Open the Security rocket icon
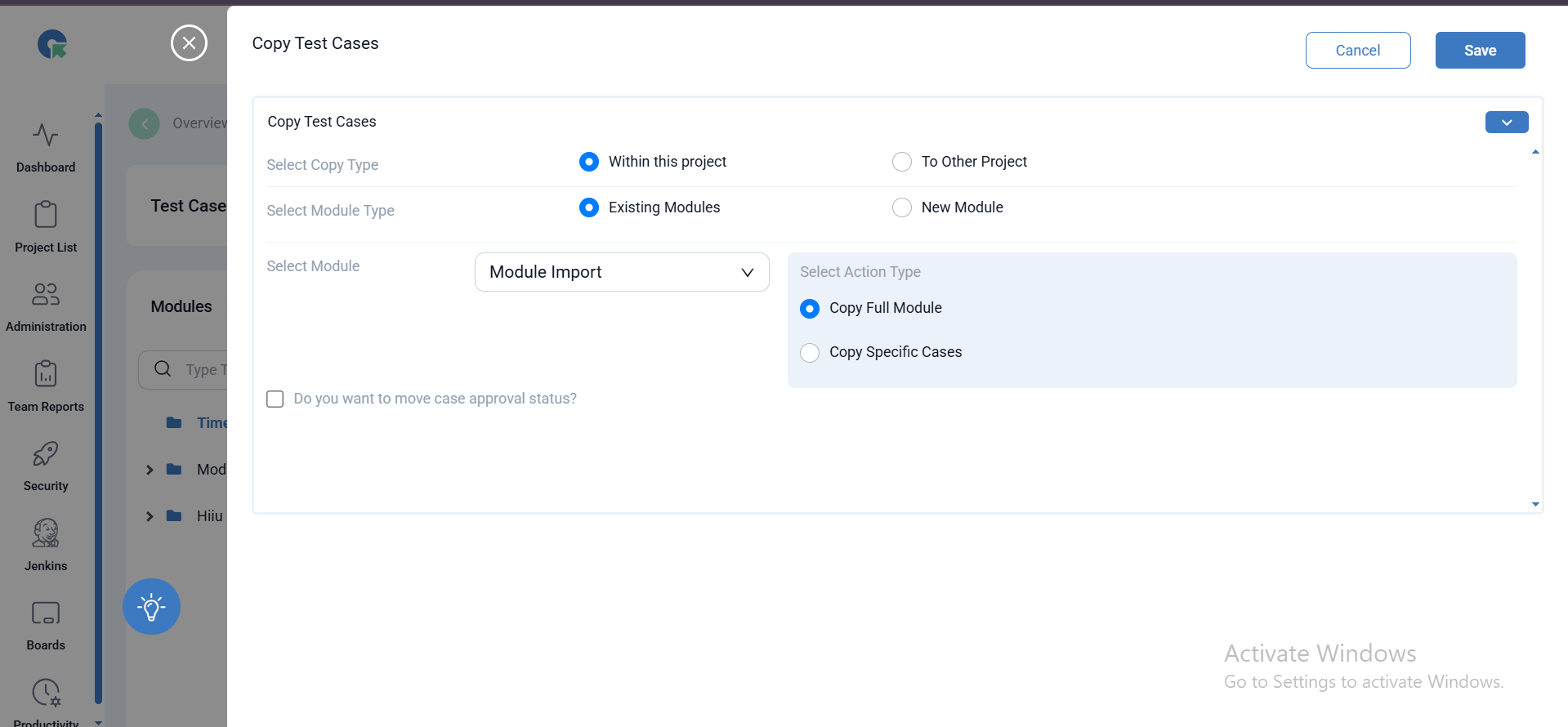This screenshot has width=1568, height=727. (46, 454)
